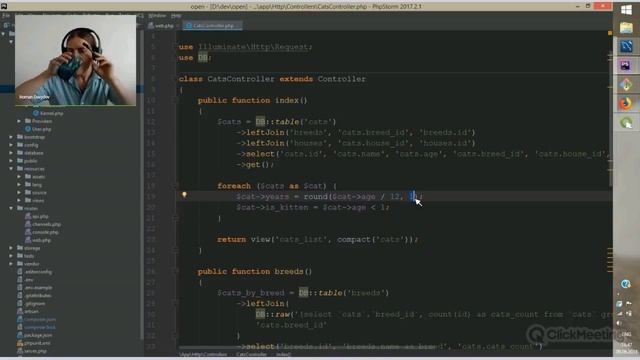
Task: Click the fold marker beside function index
Action: (x=176, y=100)
